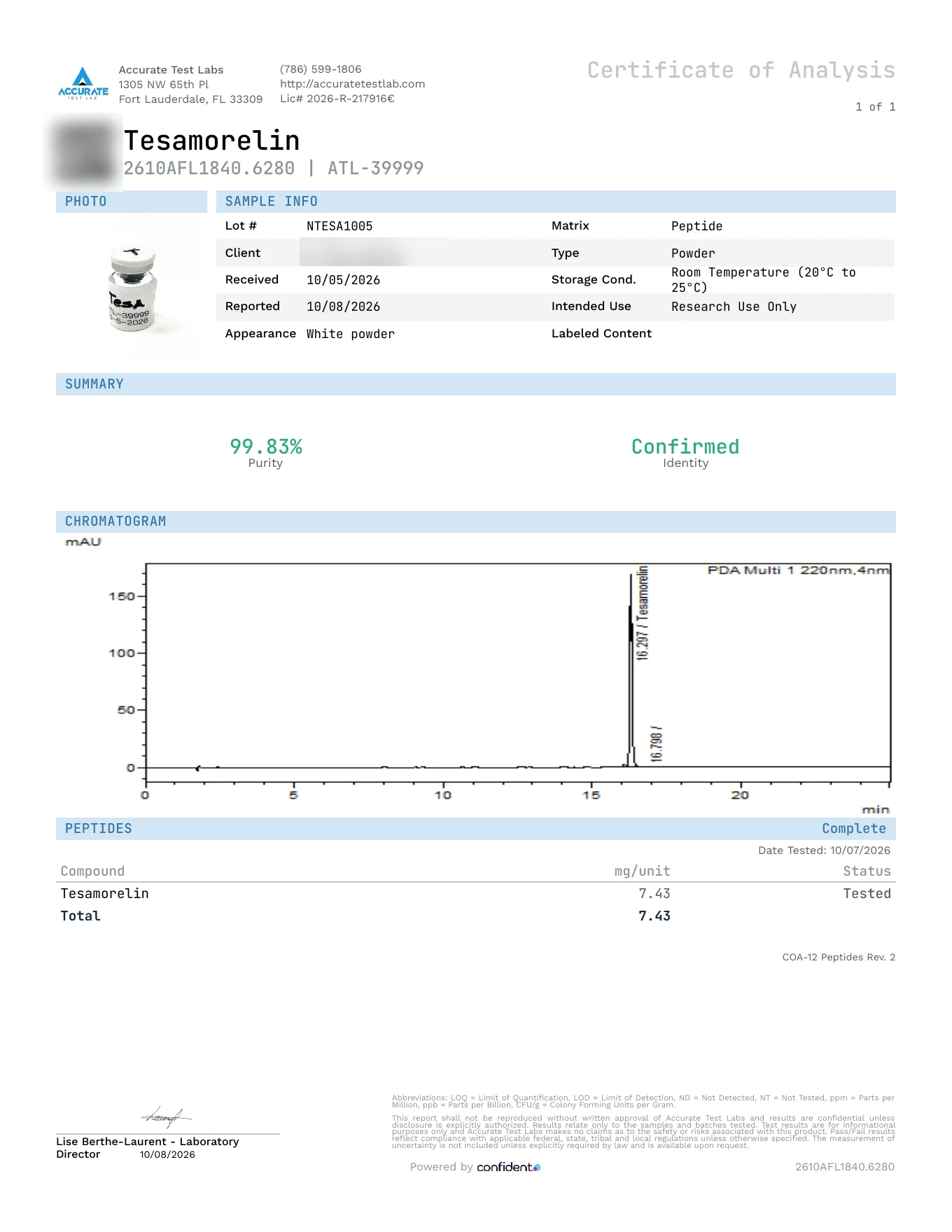Click the Certificate of Analysis heading
952x1232 pixels.
[741, 70]
